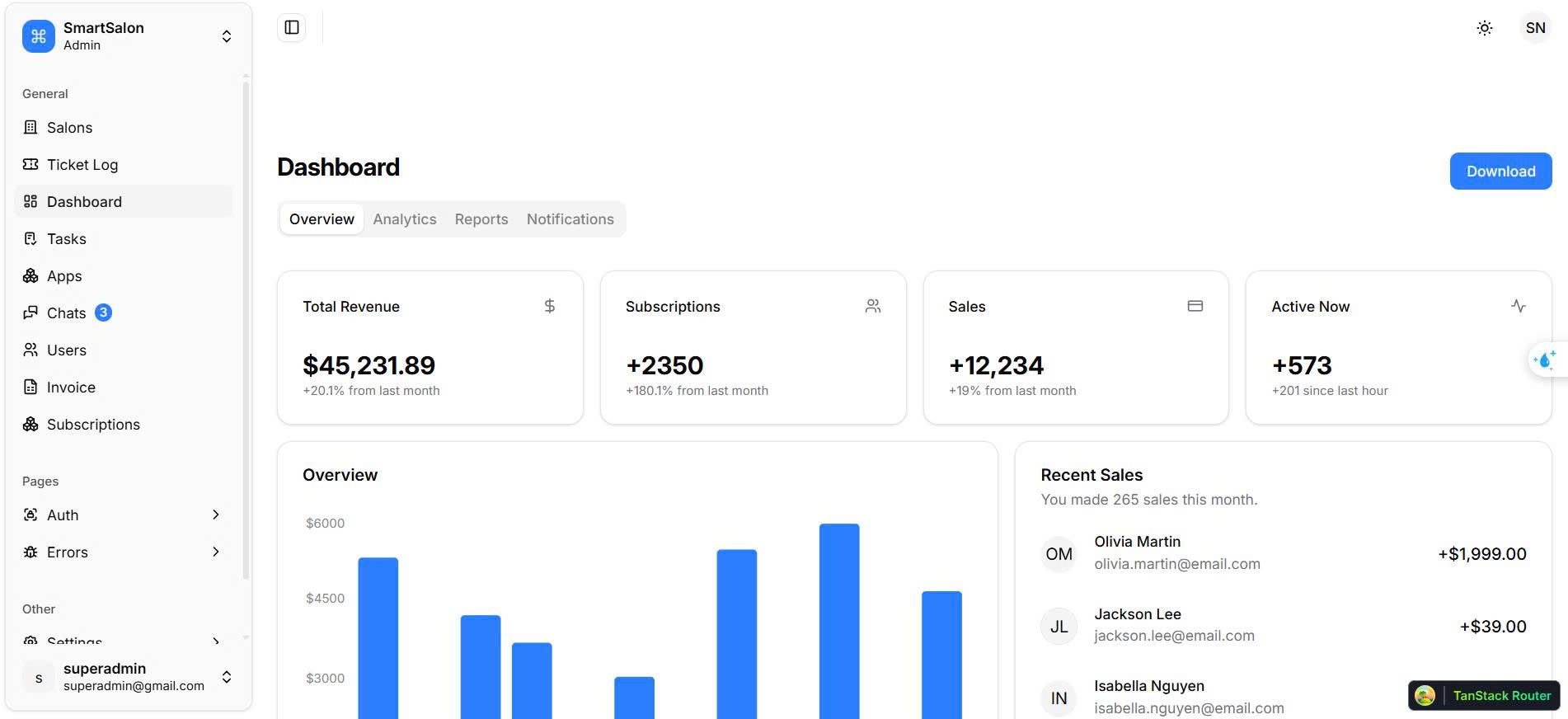Viewport: 1568px width, 719px height.
Task: Click the OM avatar for Olivia Martin
Action: pos(1059,554)
